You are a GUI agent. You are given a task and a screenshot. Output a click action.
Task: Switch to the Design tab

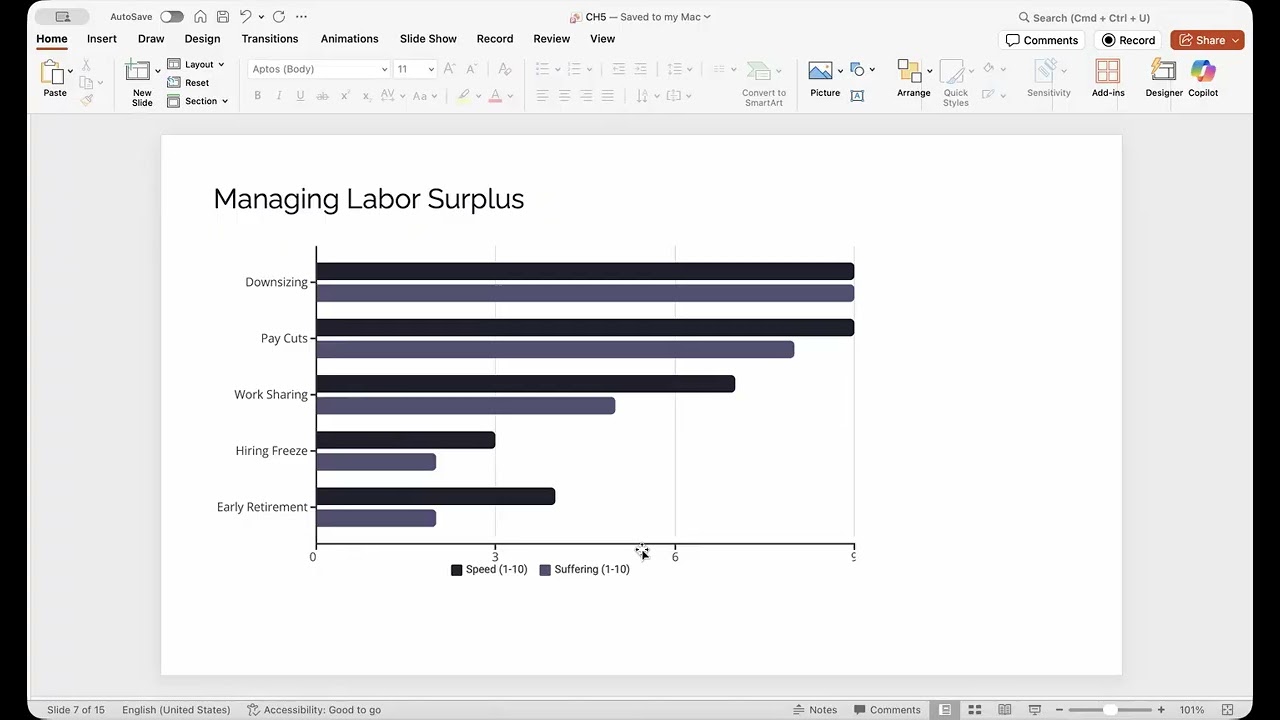(x=202, y=39)
